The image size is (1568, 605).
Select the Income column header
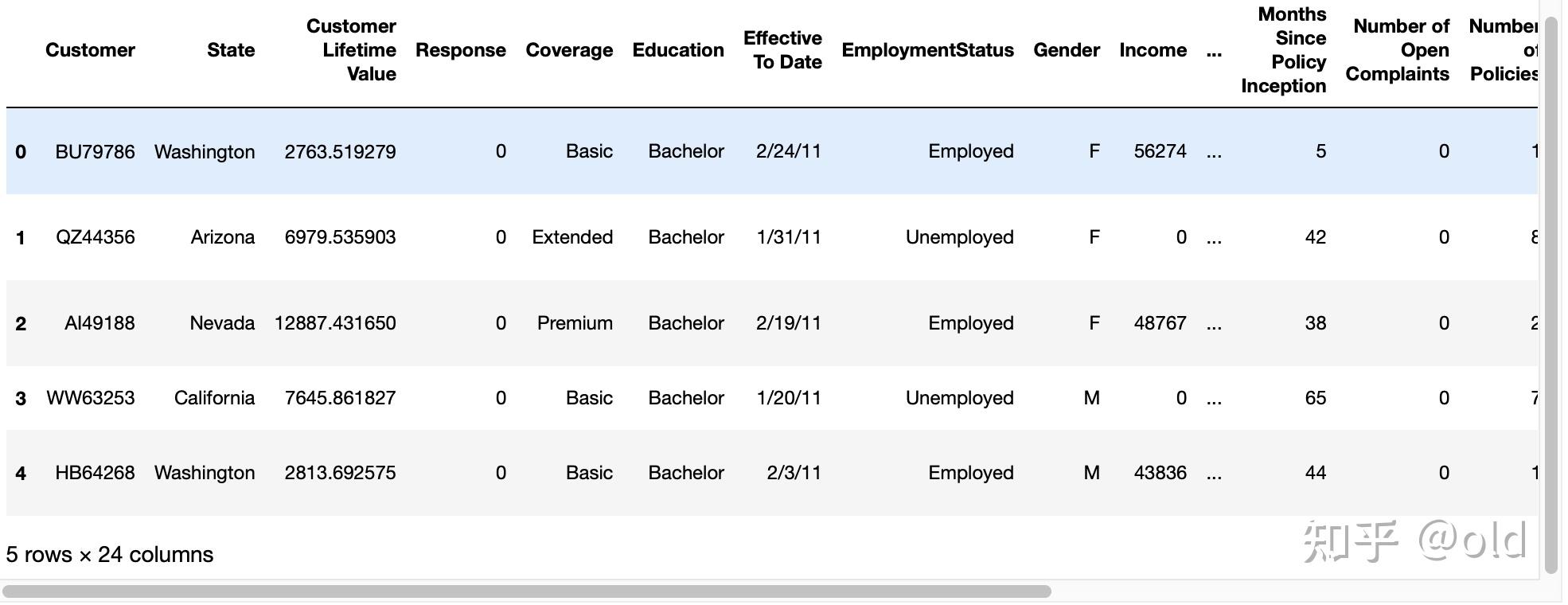pos(1153,50)
